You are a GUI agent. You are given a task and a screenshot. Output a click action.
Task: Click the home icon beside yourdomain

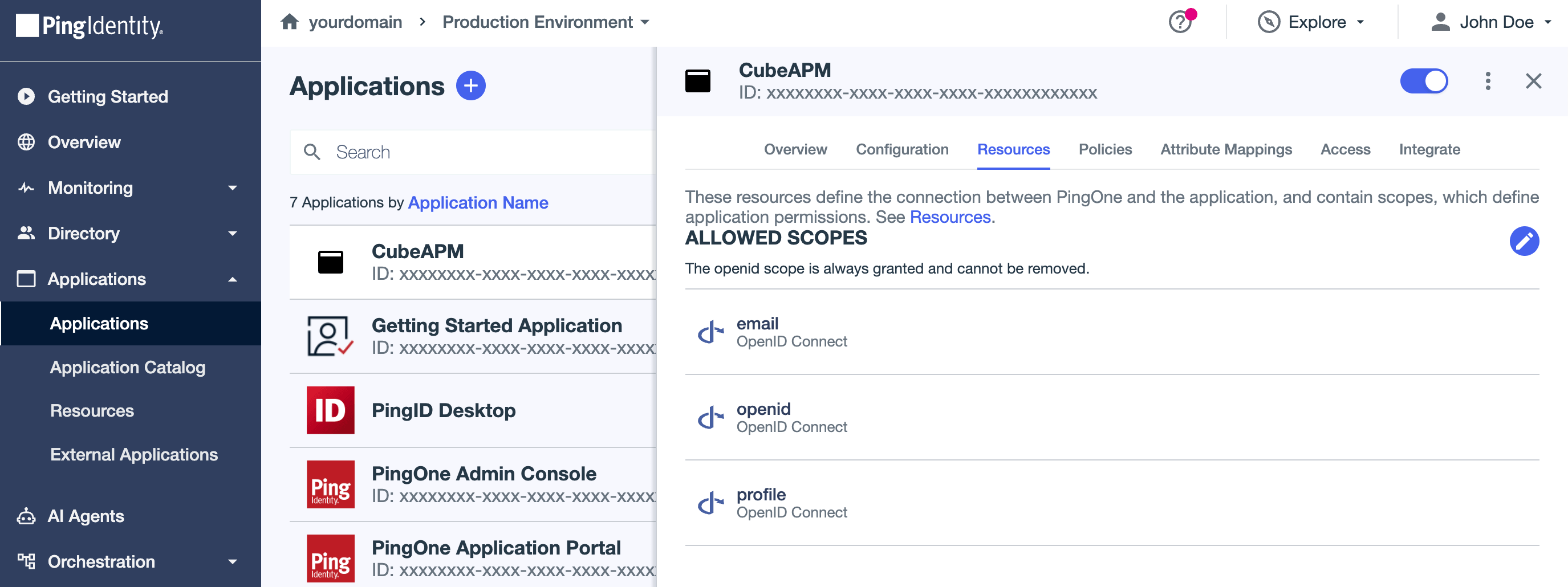pyautogui.click(x=290, y=22)
